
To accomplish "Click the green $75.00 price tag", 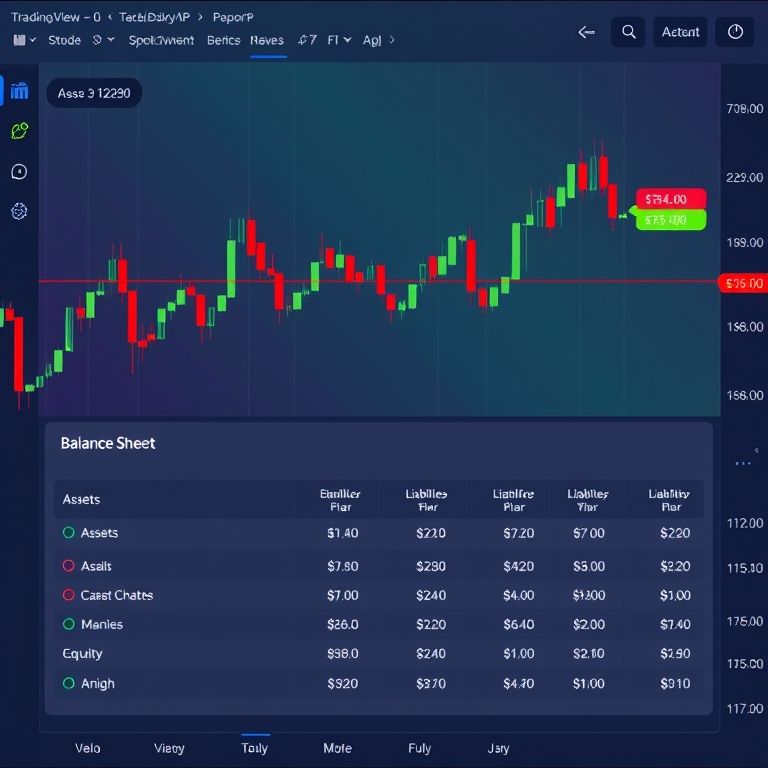I will [670, 220].
